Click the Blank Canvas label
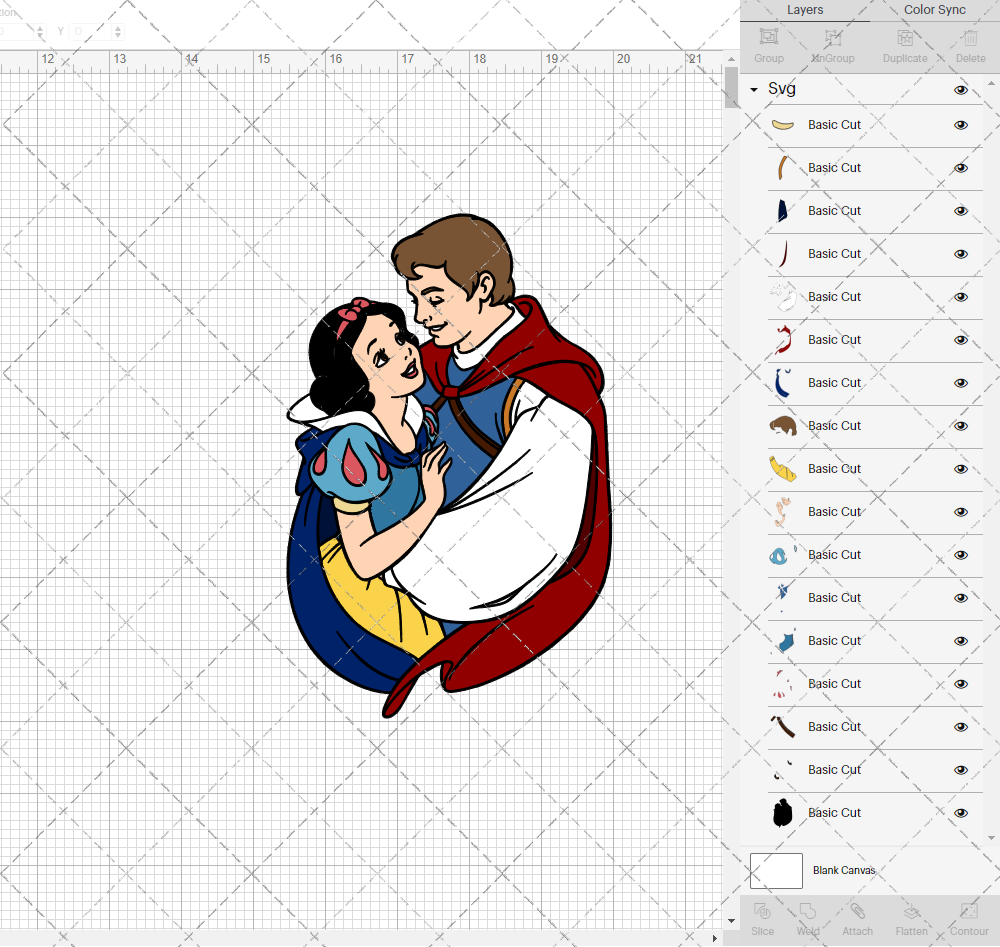This screenshot has height=947, width=1000. (x=844, y=870)
